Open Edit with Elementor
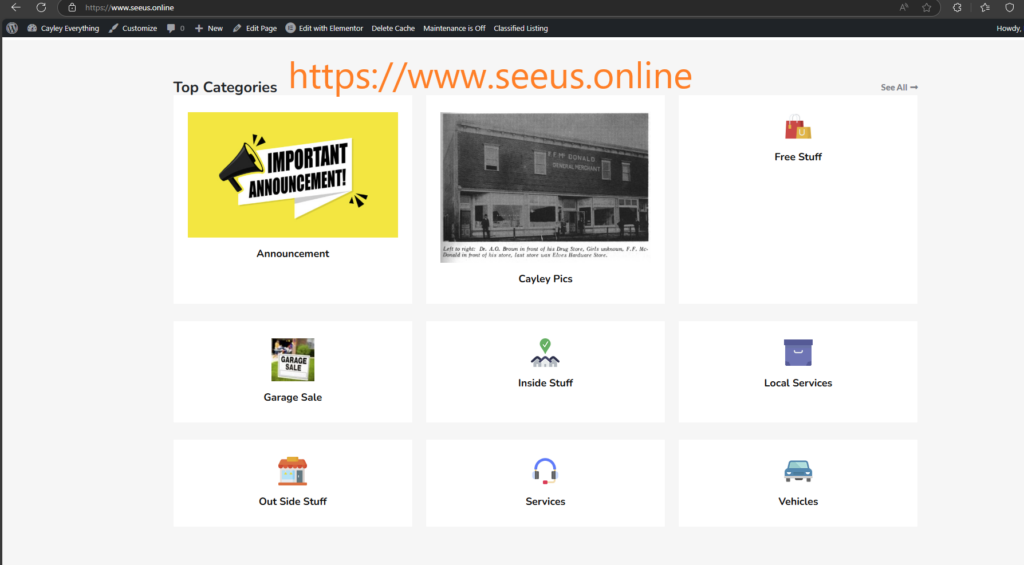This screenshot has width=1024, height=565. [324, 28]
